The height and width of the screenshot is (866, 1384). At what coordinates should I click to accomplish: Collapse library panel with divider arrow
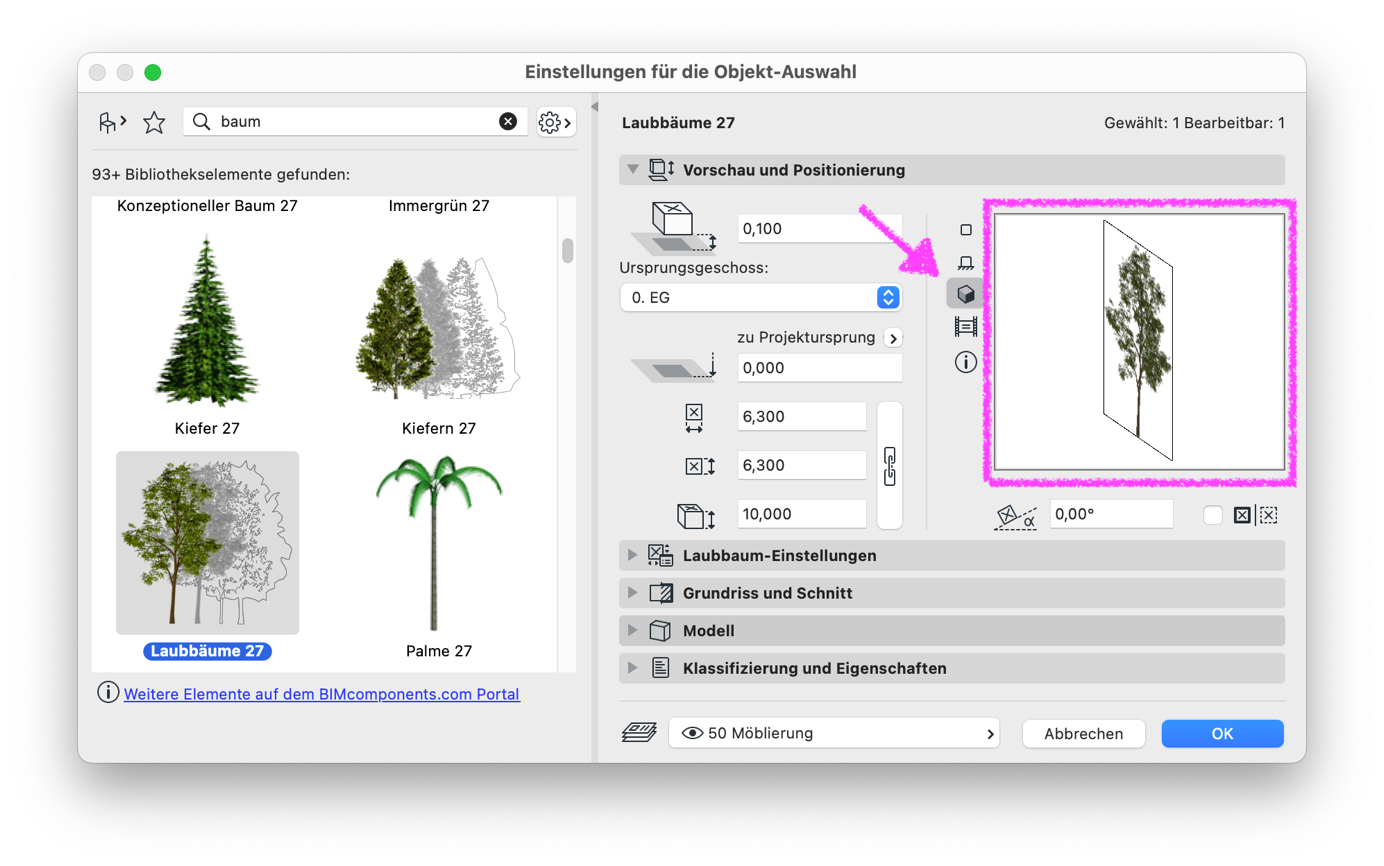tap(594, 107)
